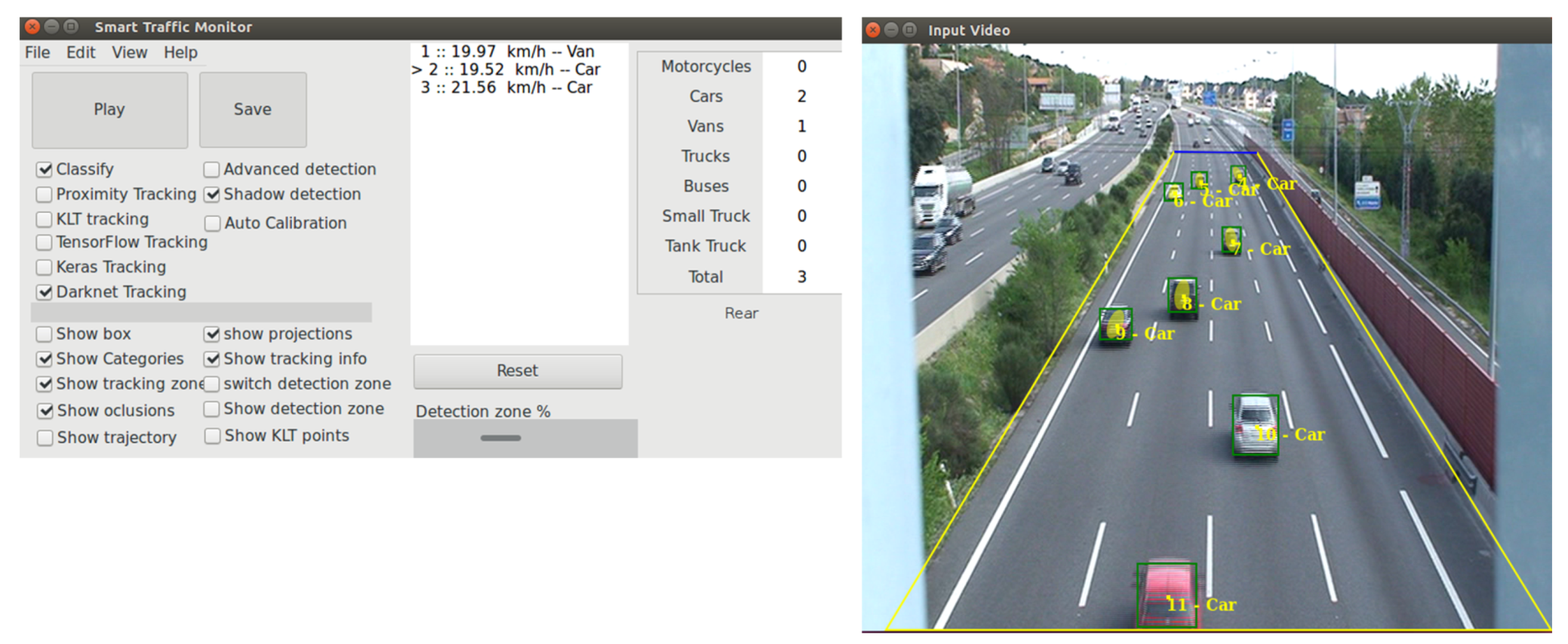Select the 2 :: 19.52 km/h Car entry
Screen dimensions: 1568x644
click(506, 69)
